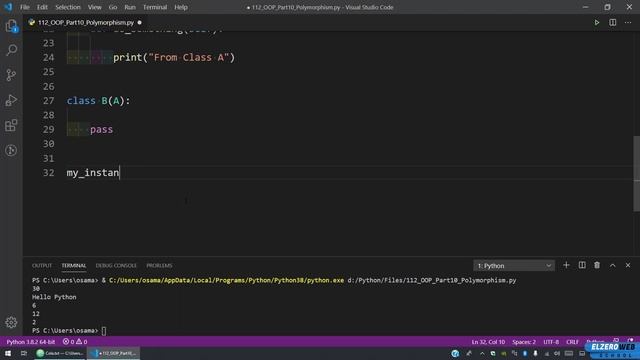Image resolution: width=640 pixels, height=360 pixels.
Task: Click the CRLF end-of-line status item
Action: [x=572, y=342]
